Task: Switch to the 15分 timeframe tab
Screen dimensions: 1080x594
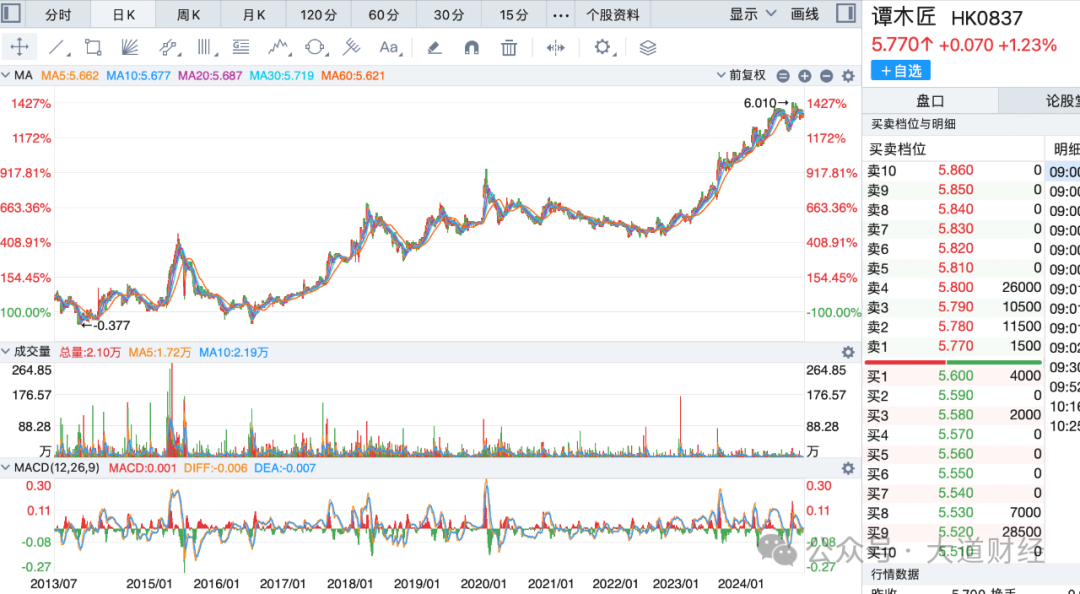Action: pyautogui.click(x=514, y=14)
